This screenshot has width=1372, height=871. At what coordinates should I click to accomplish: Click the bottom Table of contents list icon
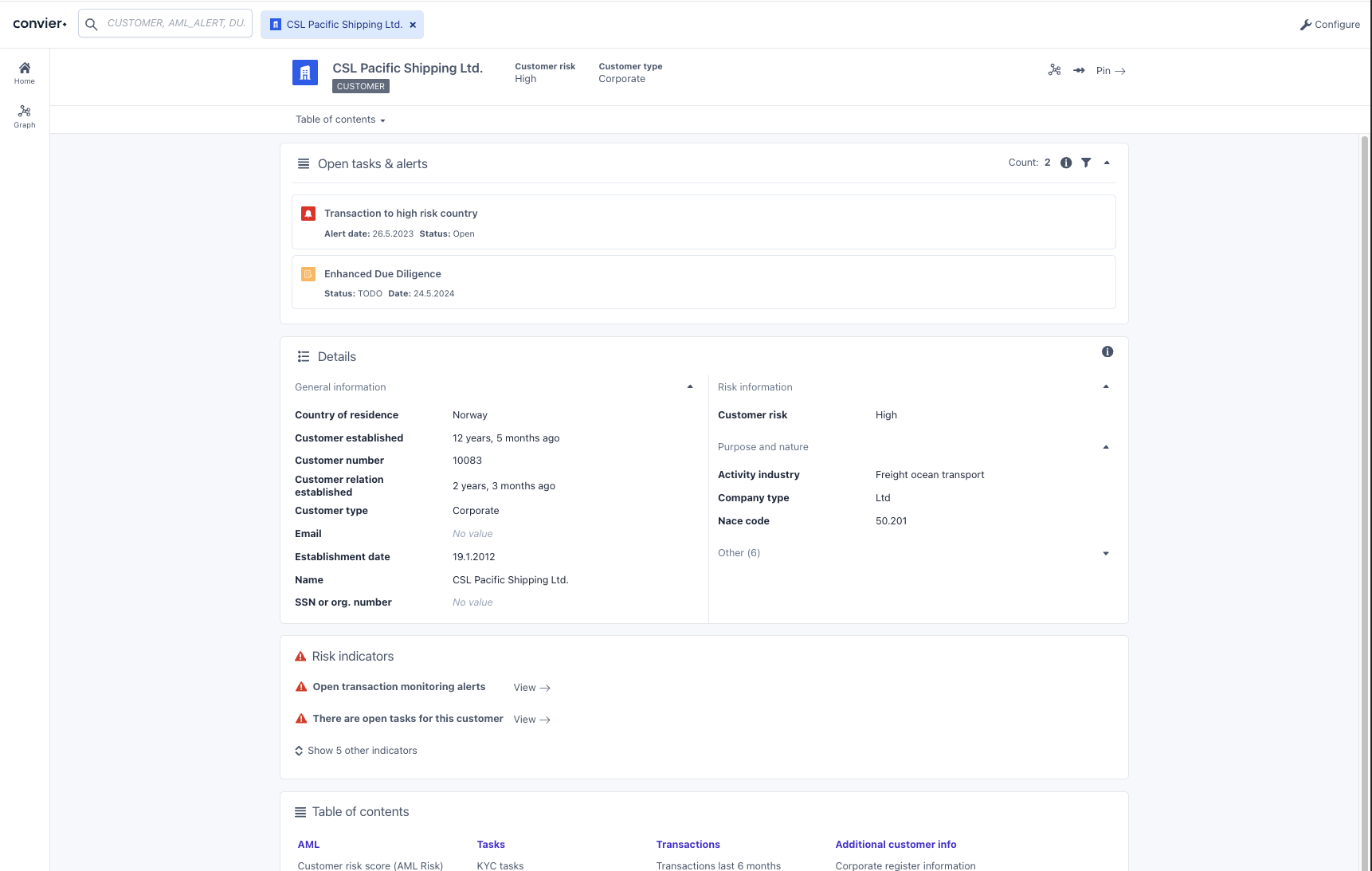[x=300, y=812]
